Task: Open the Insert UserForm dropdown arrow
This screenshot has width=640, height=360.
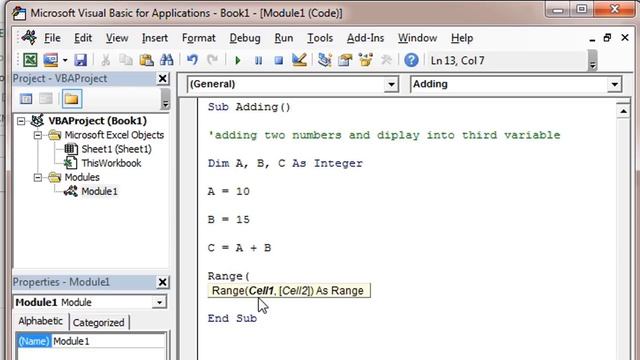Action: pyautogui.click(x=65, y=60)
